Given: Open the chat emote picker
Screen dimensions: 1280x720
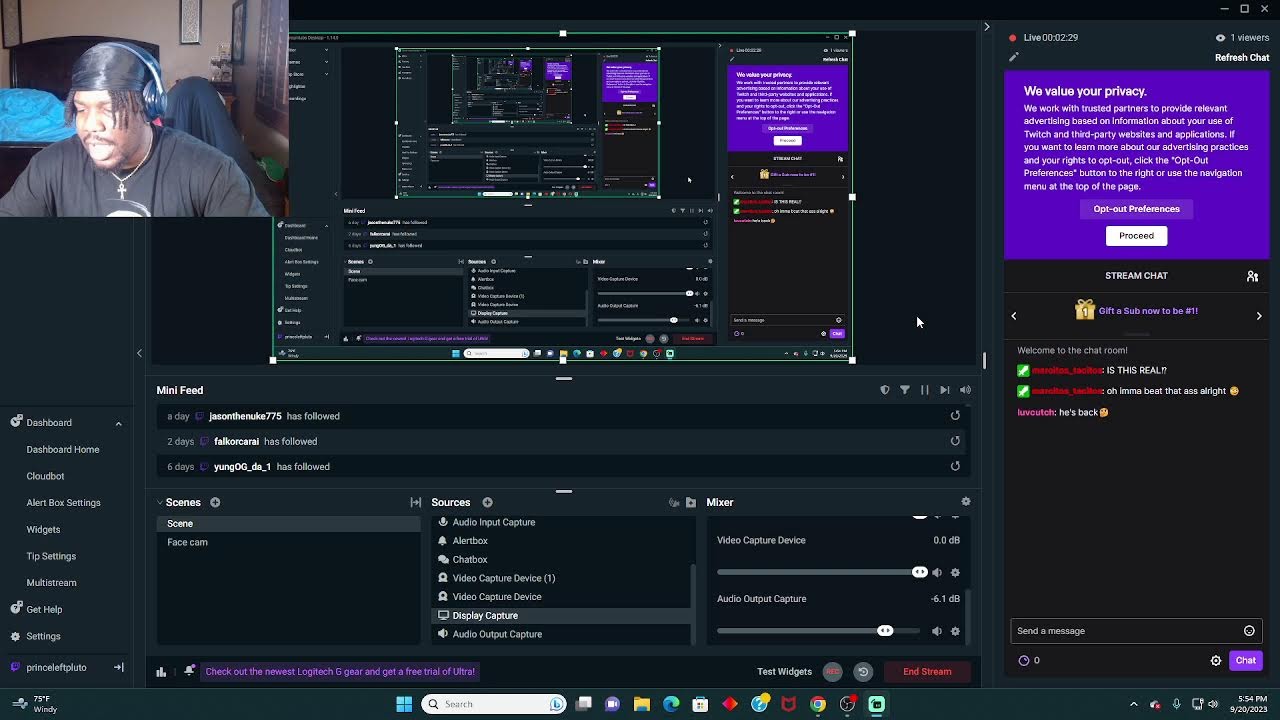Looking at the screenshot, I should 1249,631.
